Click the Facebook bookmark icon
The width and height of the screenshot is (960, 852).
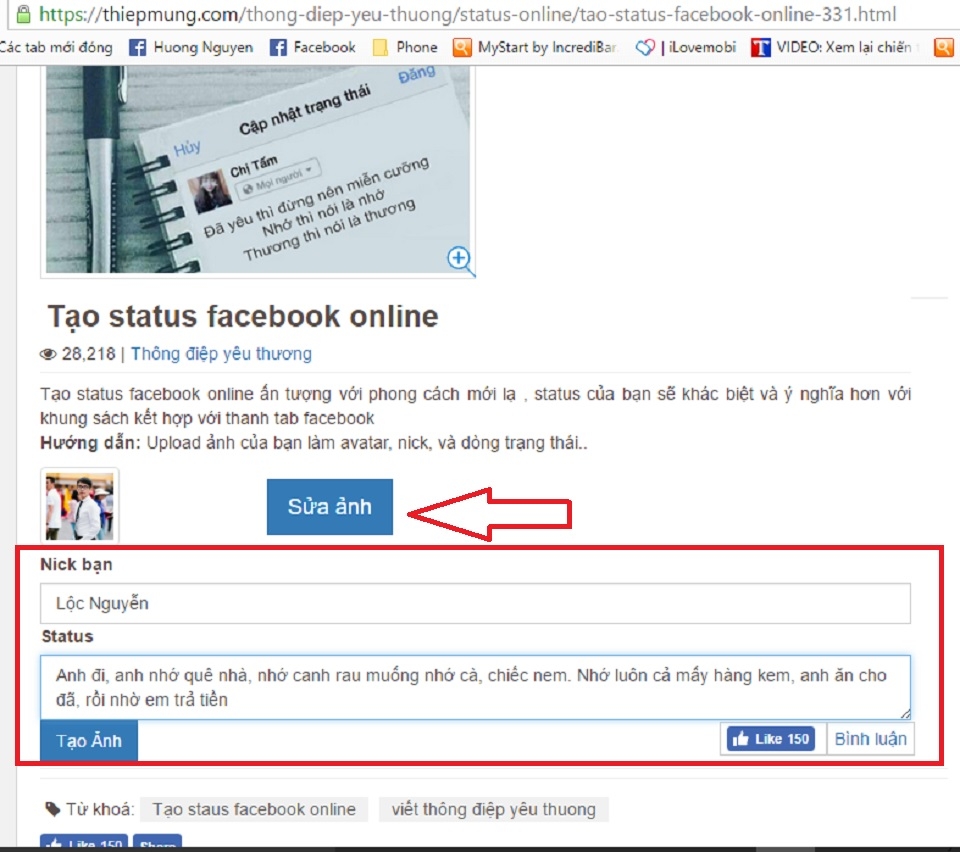[x=277, y=46]
